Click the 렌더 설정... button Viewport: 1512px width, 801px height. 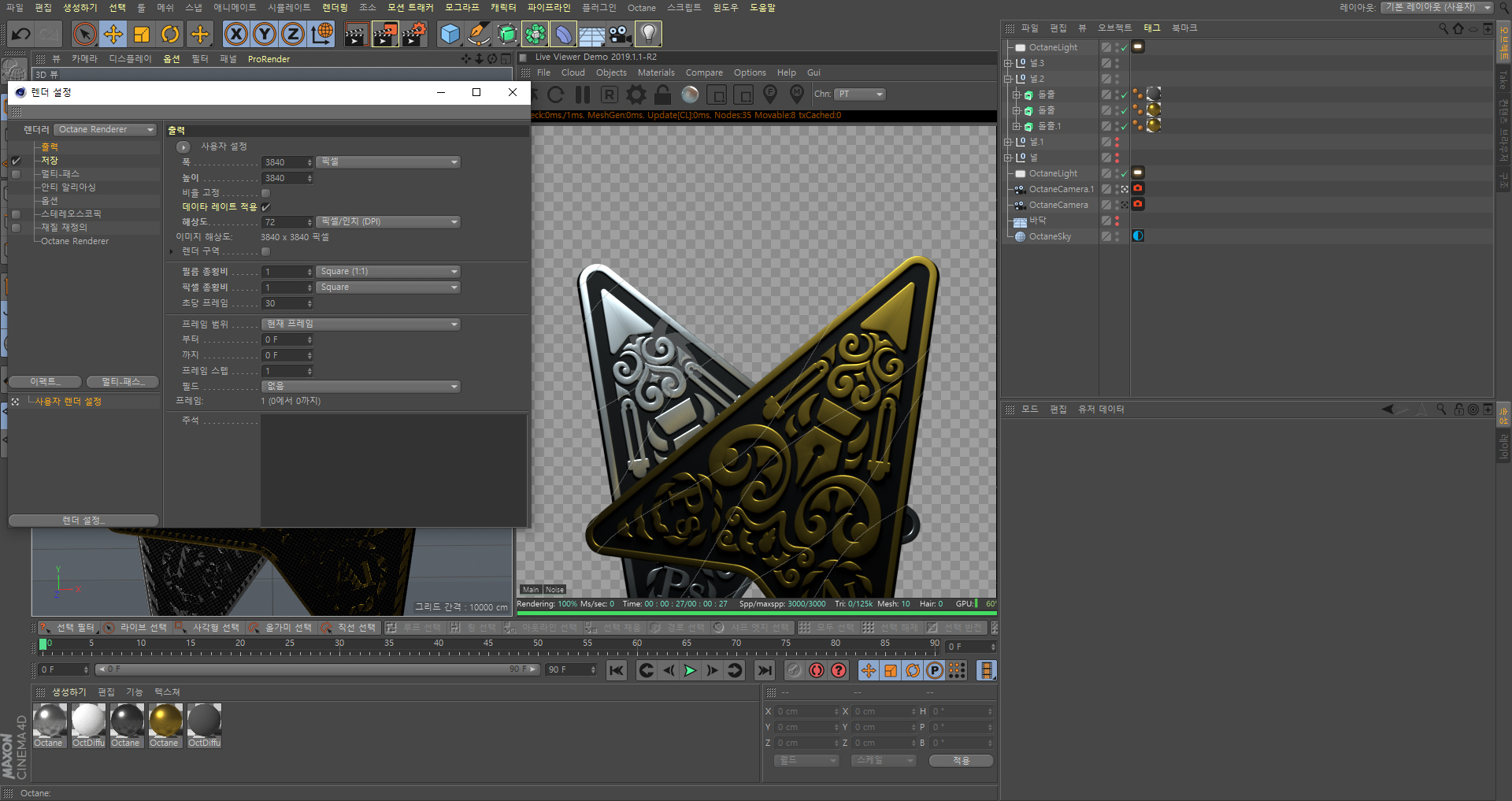click(83, 521)
